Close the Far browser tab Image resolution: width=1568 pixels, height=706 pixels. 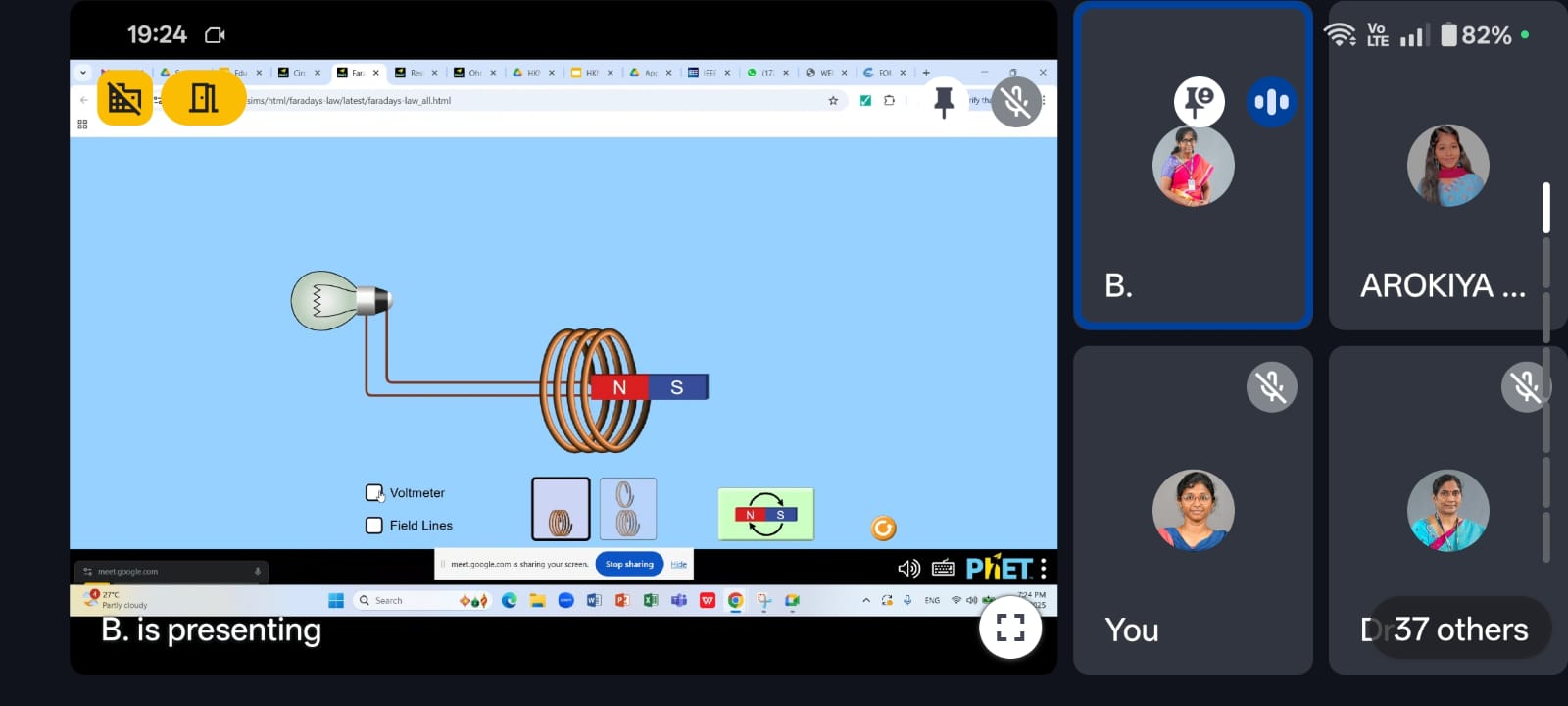(375, 73)
